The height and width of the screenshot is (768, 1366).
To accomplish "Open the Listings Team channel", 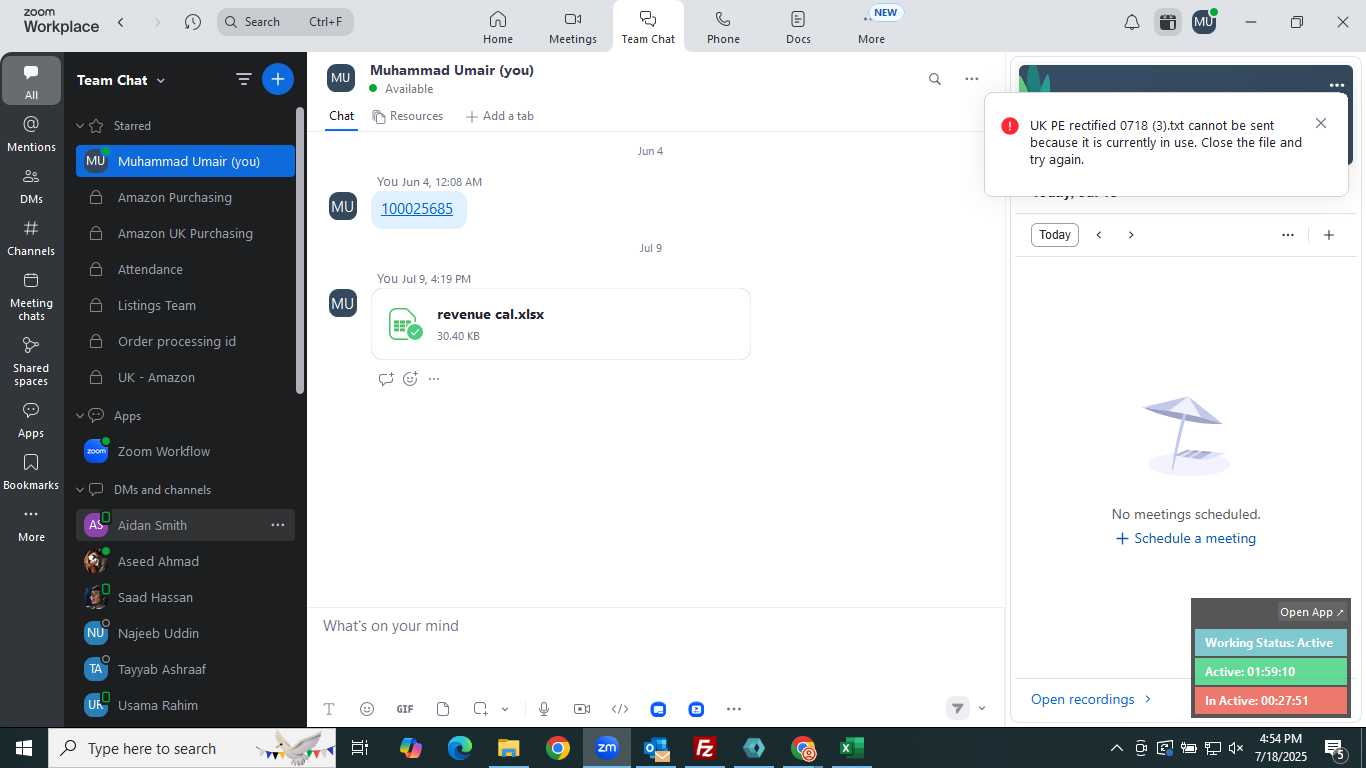I will (x=186, y=305).
